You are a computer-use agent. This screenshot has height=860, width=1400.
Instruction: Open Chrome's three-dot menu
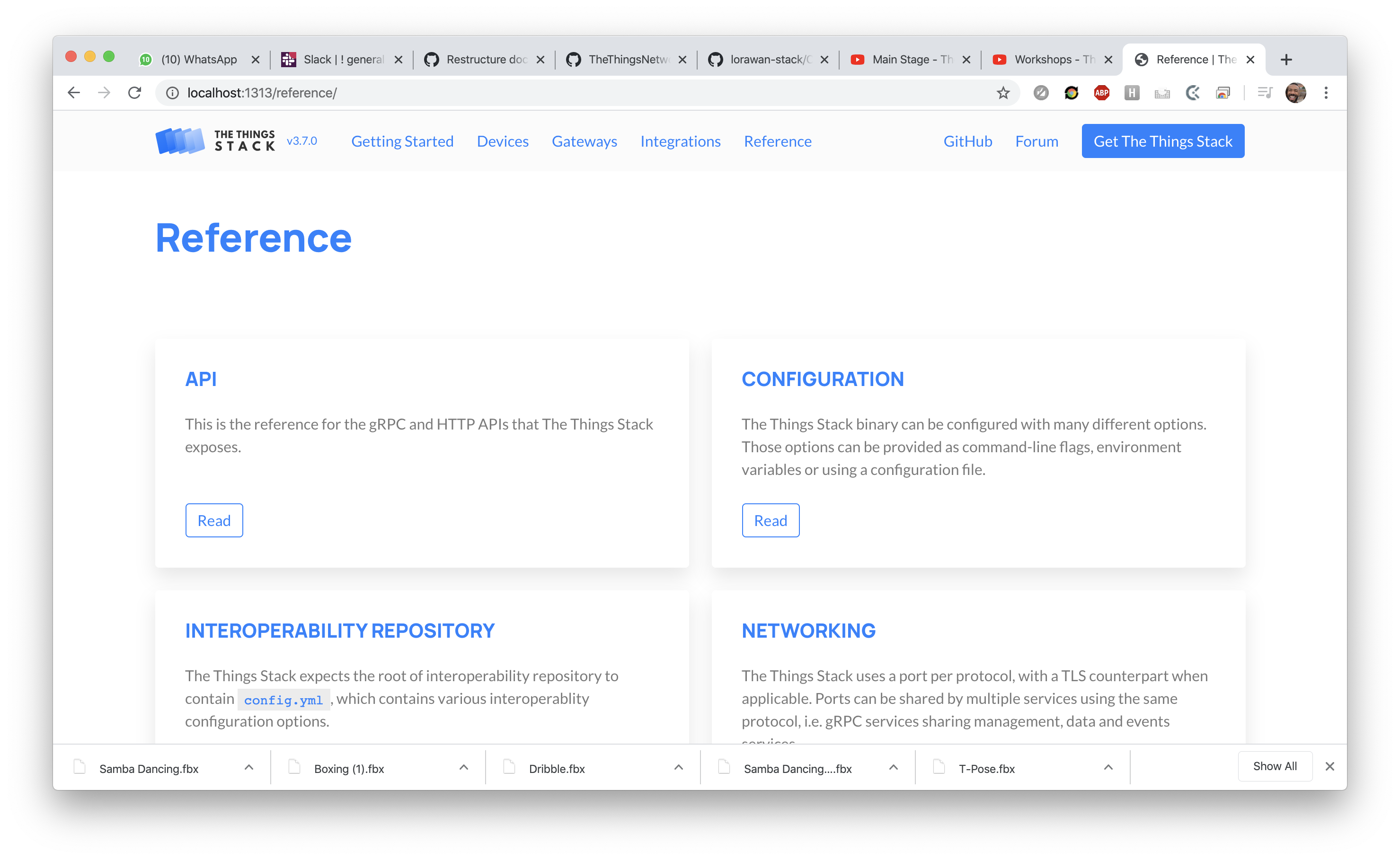[1326, 92]
